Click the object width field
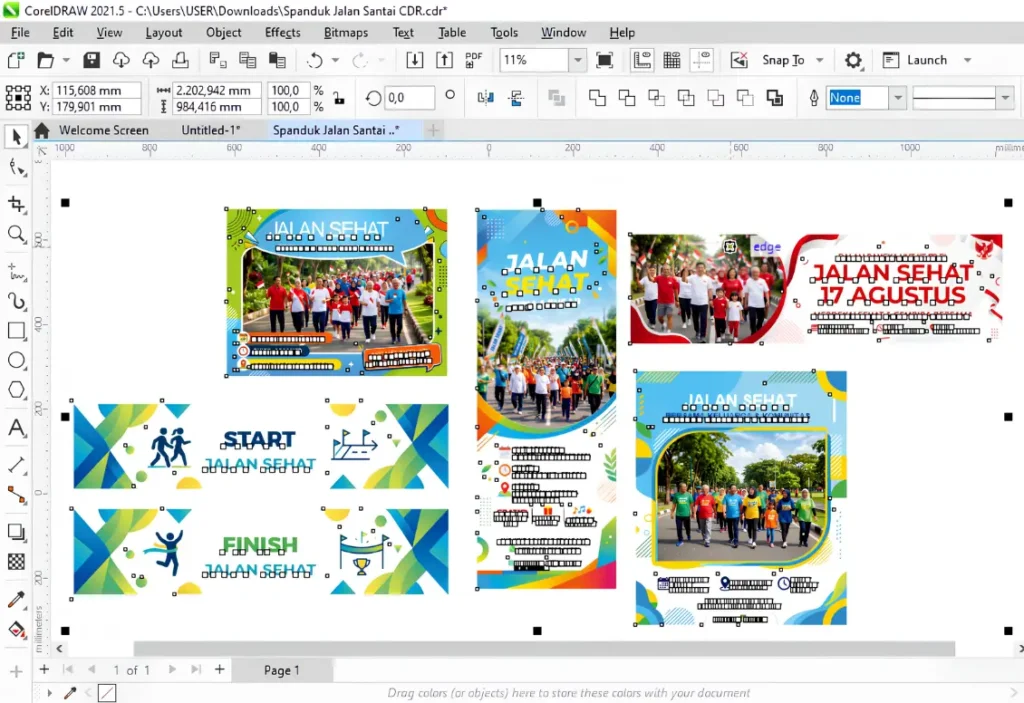The height and width of the screenshot is (703, 1024). pos(217,90)
